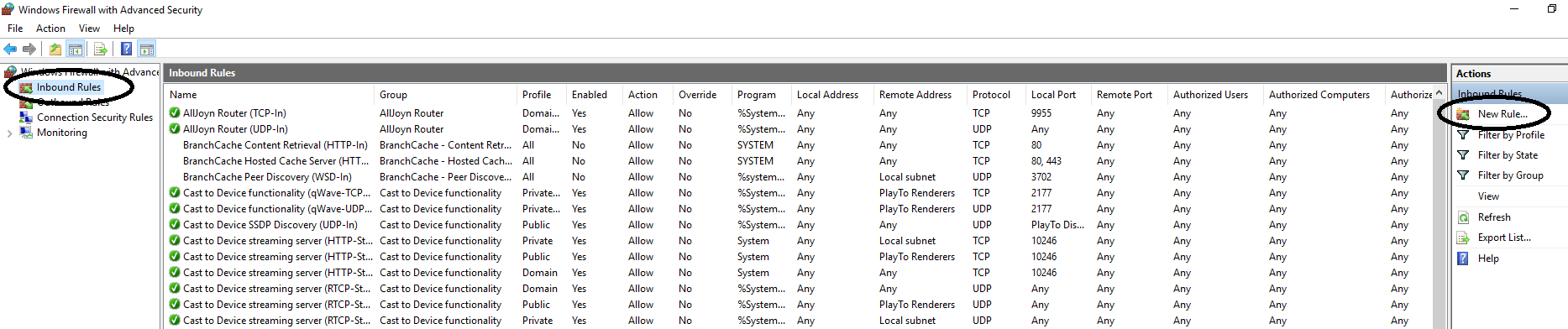
Task: Click the 3702 local port cell
Action: click(x=1041, y=176)
